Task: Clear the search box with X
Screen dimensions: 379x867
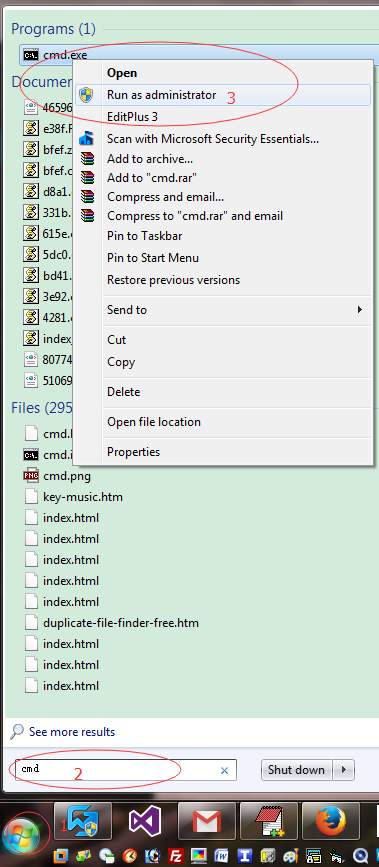Action: [225, 770]
